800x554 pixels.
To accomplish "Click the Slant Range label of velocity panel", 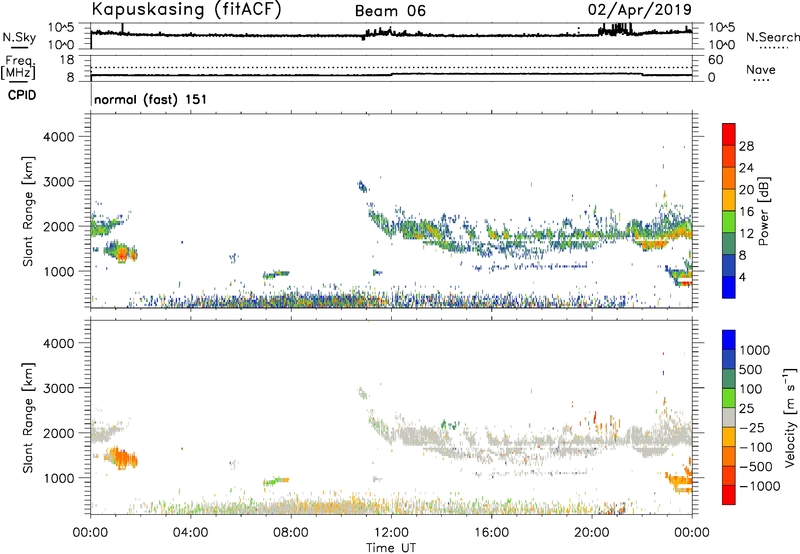I will click(28, 417).
